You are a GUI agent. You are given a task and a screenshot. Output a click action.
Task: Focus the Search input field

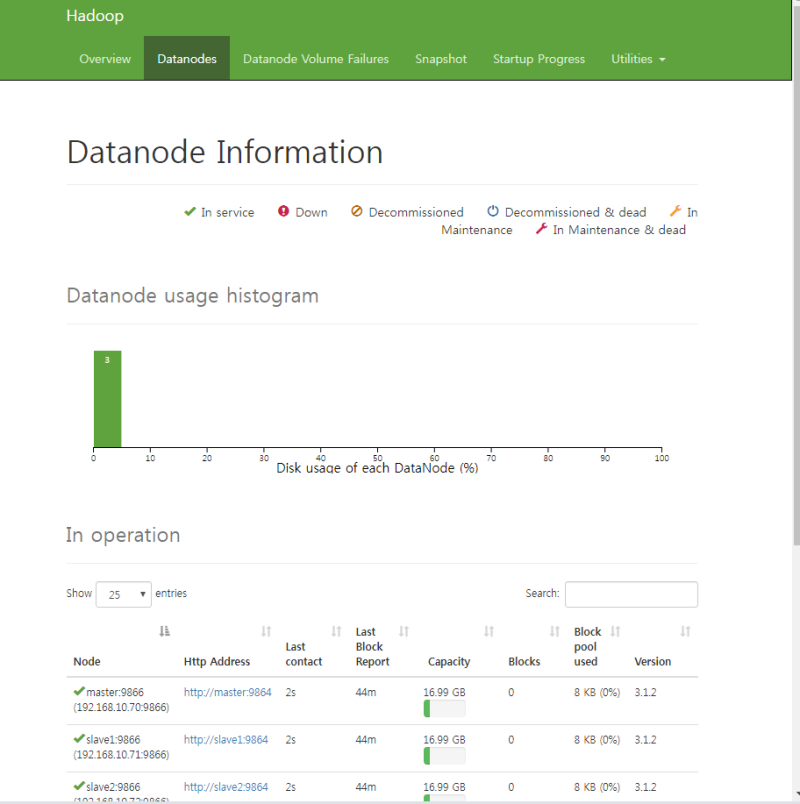[631, 594]
